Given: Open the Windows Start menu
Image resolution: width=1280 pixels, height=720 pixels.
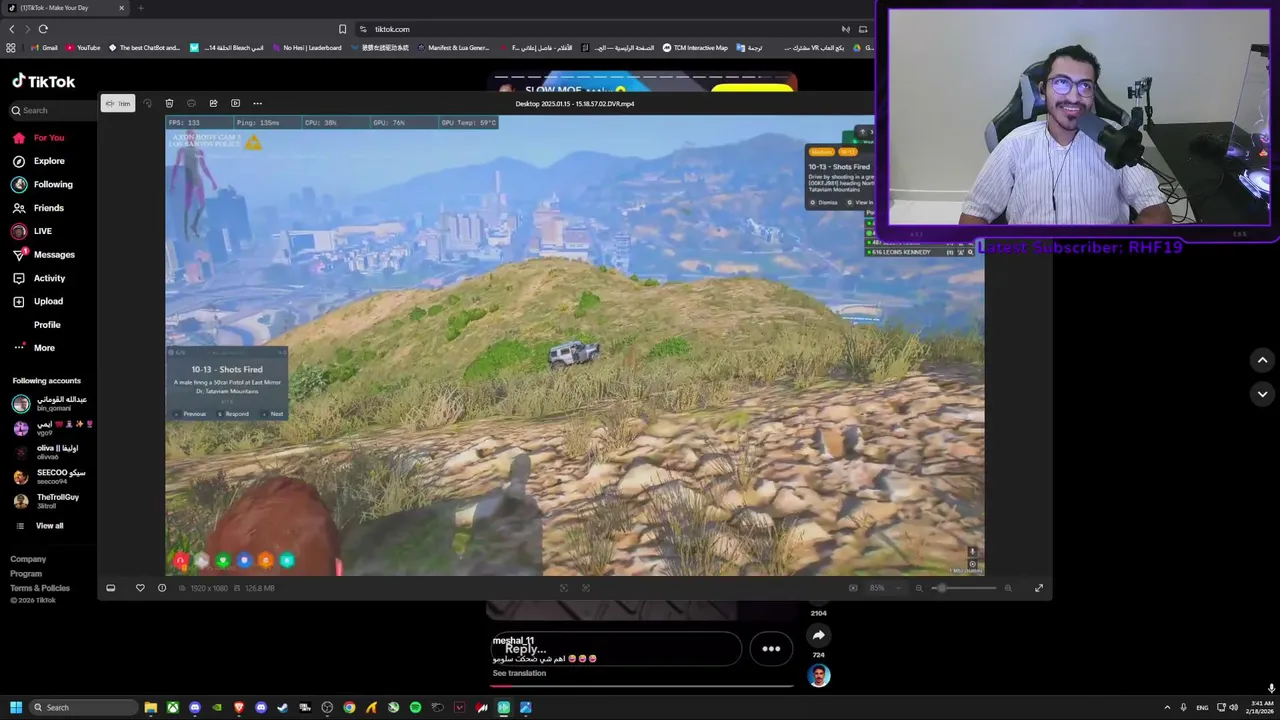Looking at the screenshot, I should coord(16,707).
